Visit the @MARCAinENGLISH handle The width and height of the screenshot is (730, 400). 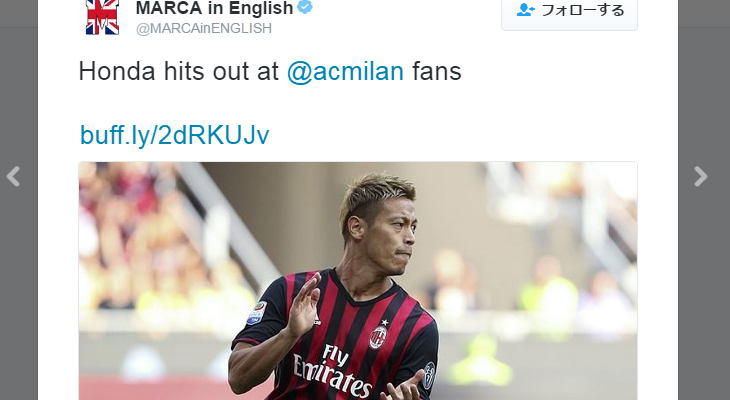click(204, 28)
